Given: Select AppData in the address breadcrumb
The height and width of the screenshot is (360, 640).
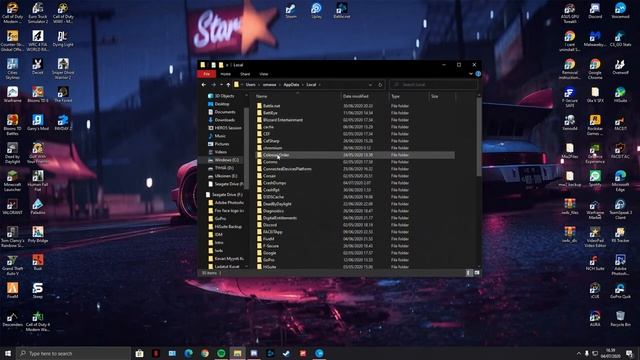Looking at the screenshot, I should click(291, 84).
